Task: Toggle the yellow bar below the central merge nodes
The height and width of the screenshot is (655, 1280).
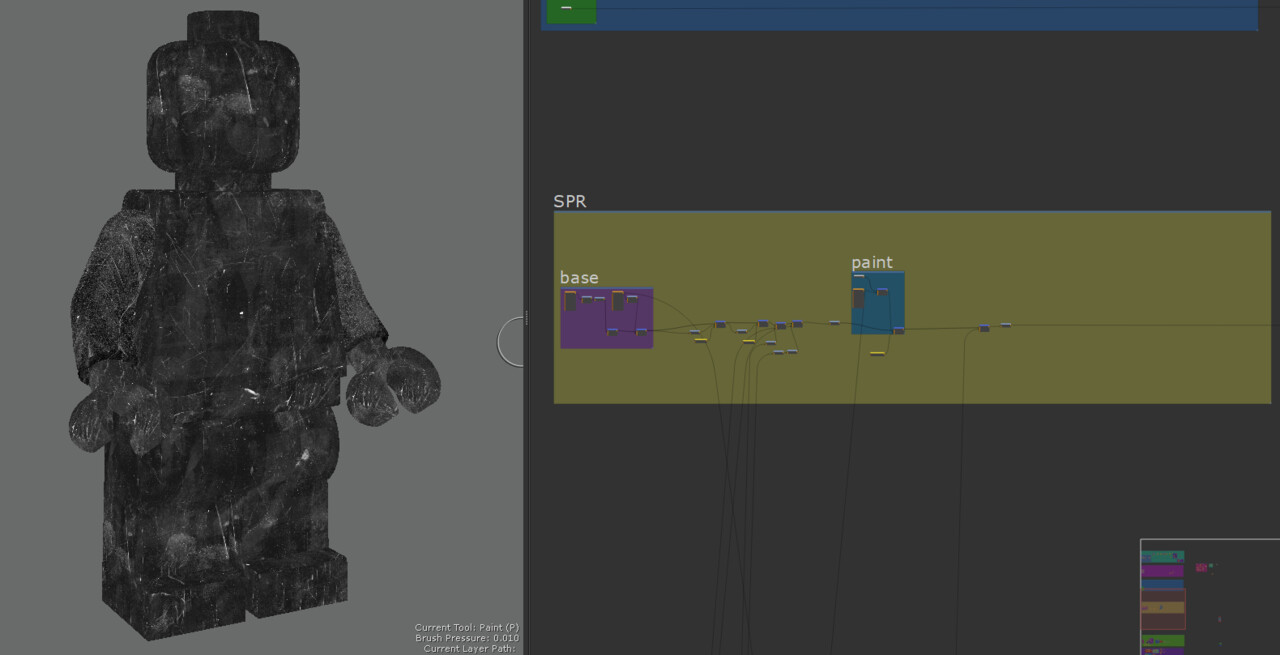Action: pos(747,342)
